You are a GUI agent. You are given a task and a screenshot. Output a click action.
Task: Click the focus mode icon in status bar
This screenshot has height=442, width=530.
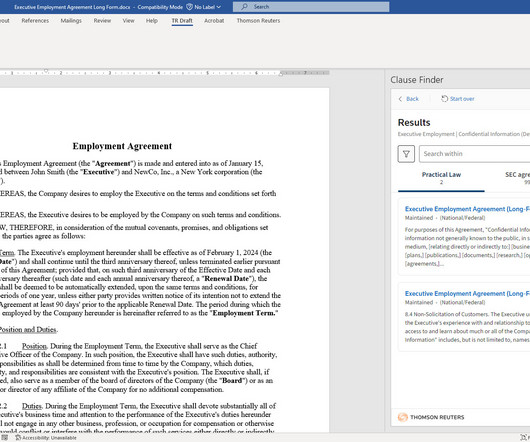point(523,437)
